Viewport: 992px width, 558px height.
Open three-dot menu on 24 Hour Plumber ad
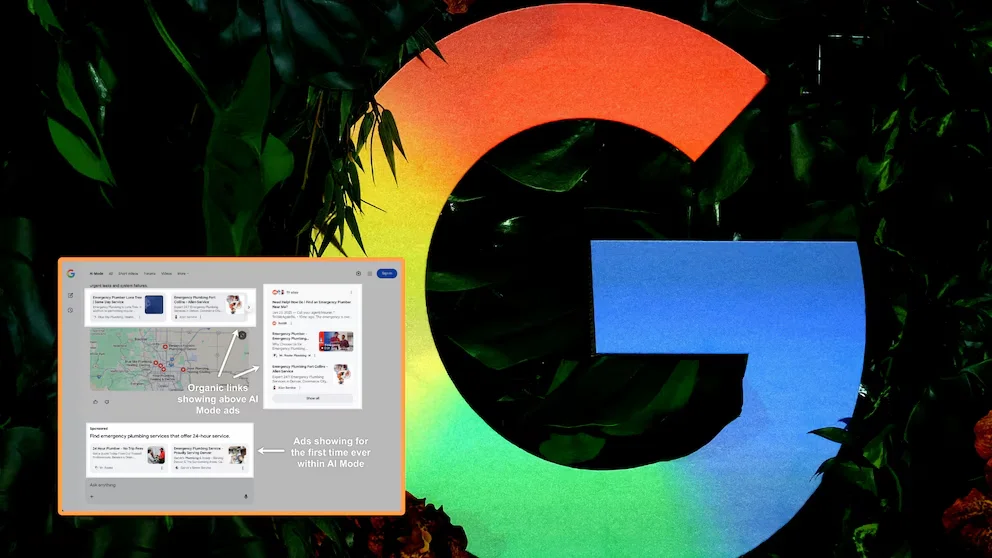(x=161, y=468)
